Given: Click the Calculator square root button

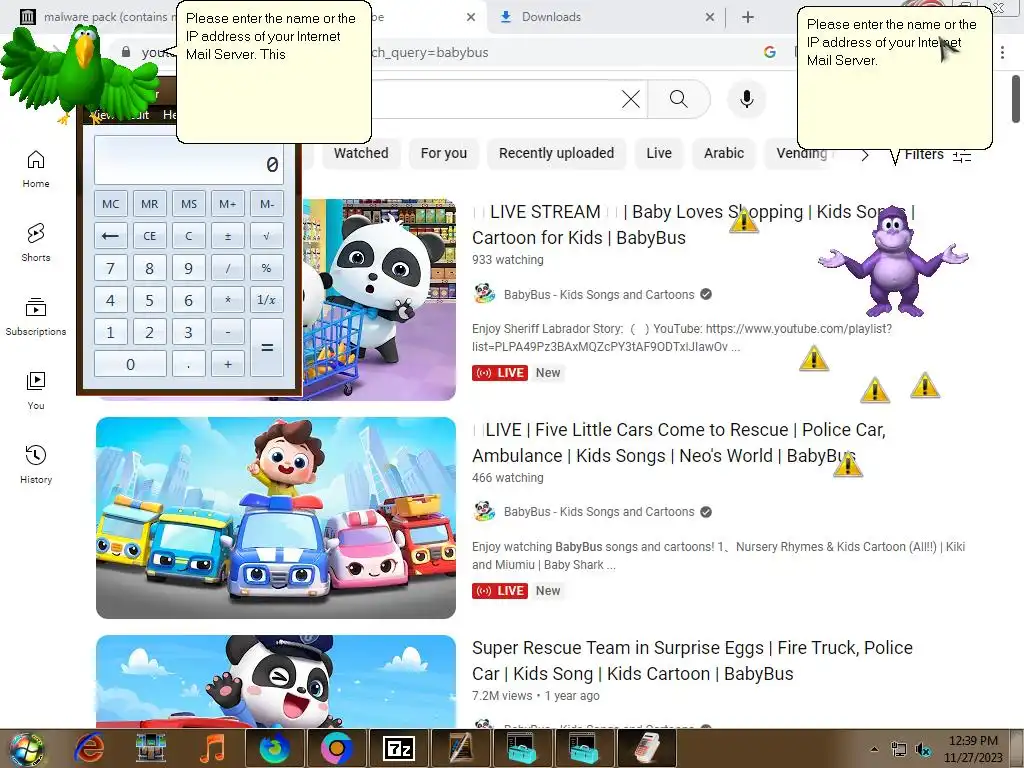Looking at the screenshot, I should [267, 236].
